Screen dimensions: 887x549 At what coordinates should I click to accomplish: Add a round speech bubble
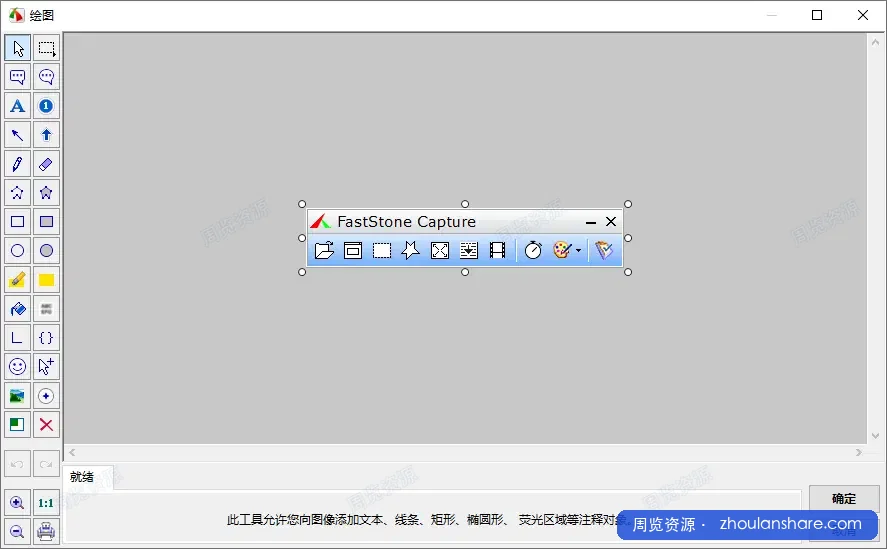[x=46, y=77]
